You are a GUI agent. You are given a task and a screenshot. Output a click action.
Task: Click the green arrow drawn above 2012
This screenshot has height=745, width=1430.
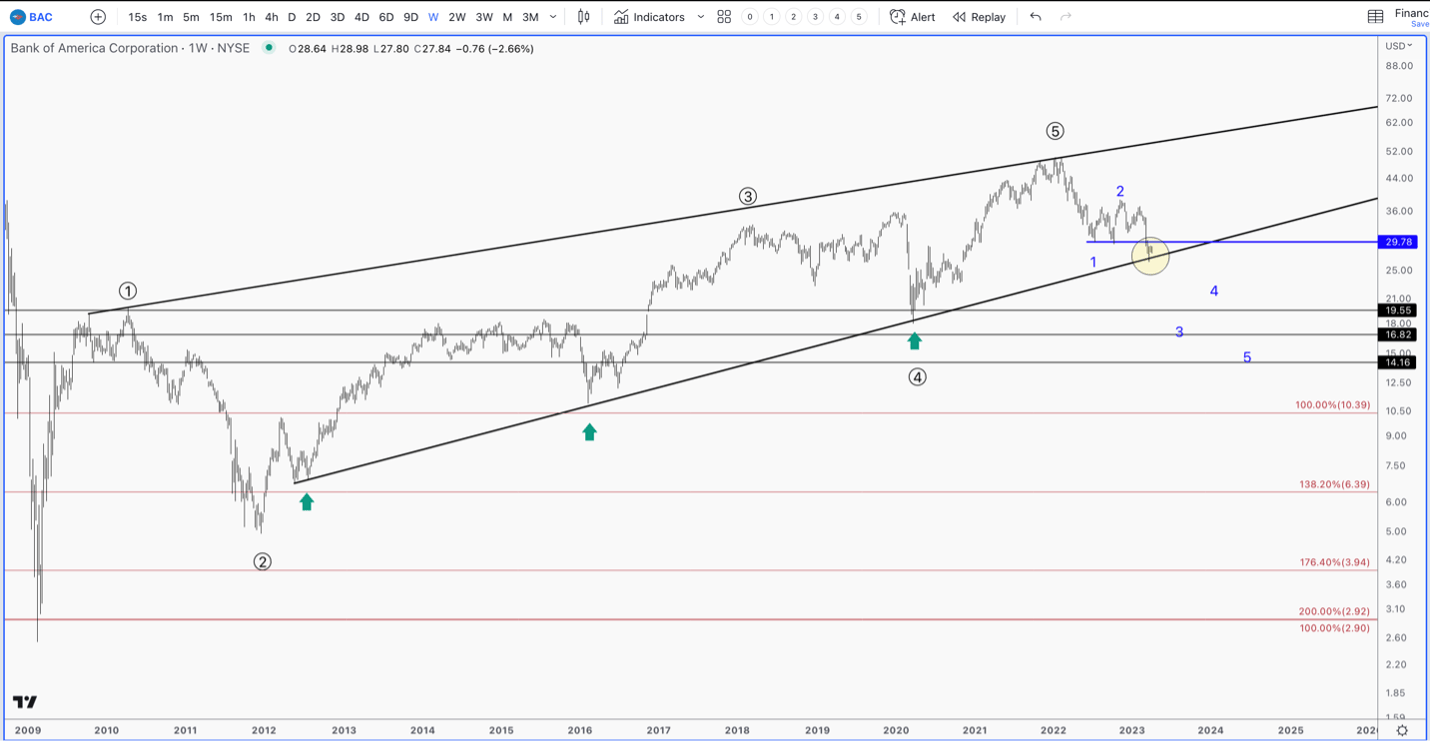click(x=307, y=502)
